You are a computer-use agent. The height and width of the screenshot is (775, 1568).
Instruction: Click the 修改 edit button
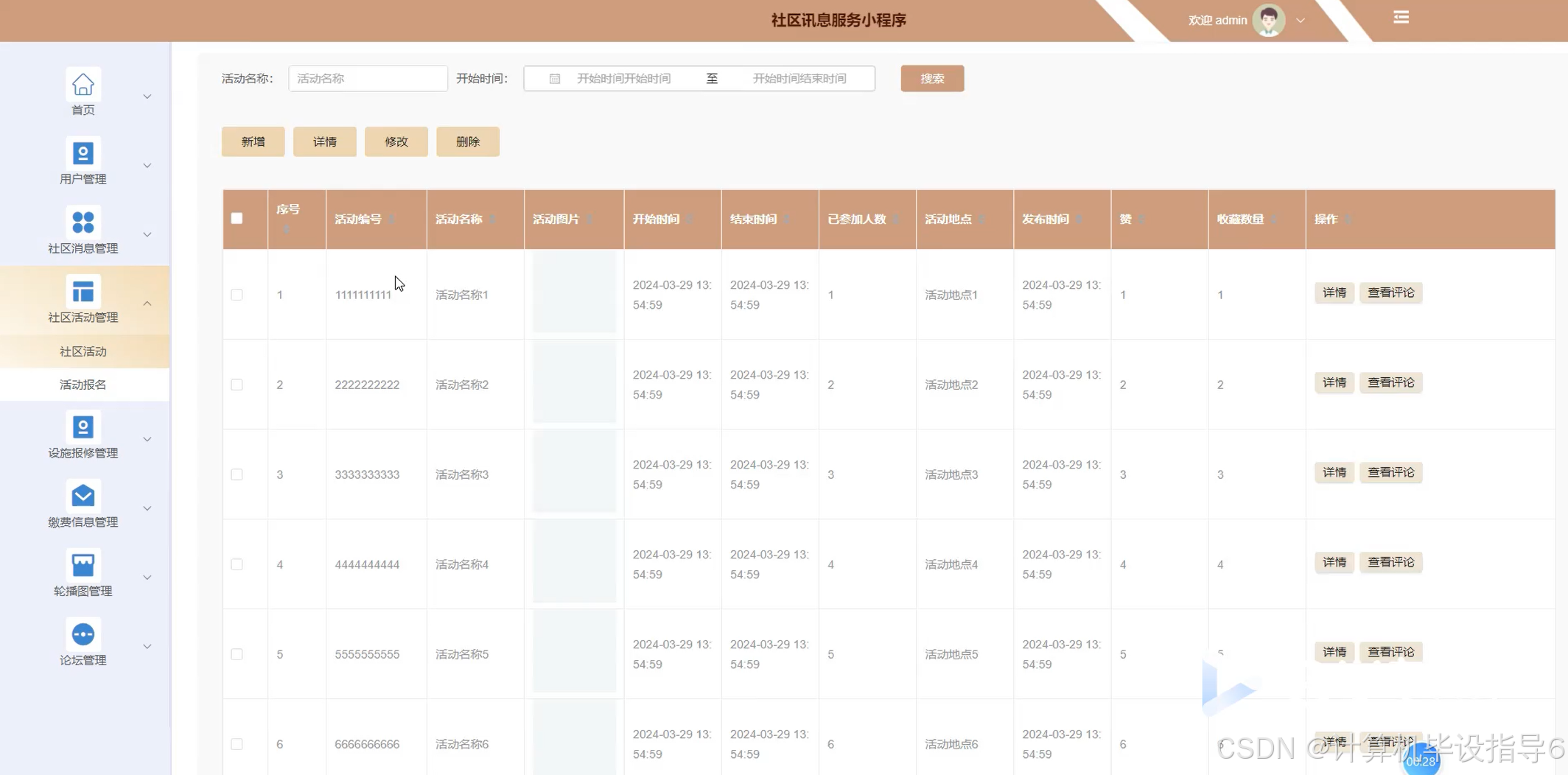tap(396, 141)
